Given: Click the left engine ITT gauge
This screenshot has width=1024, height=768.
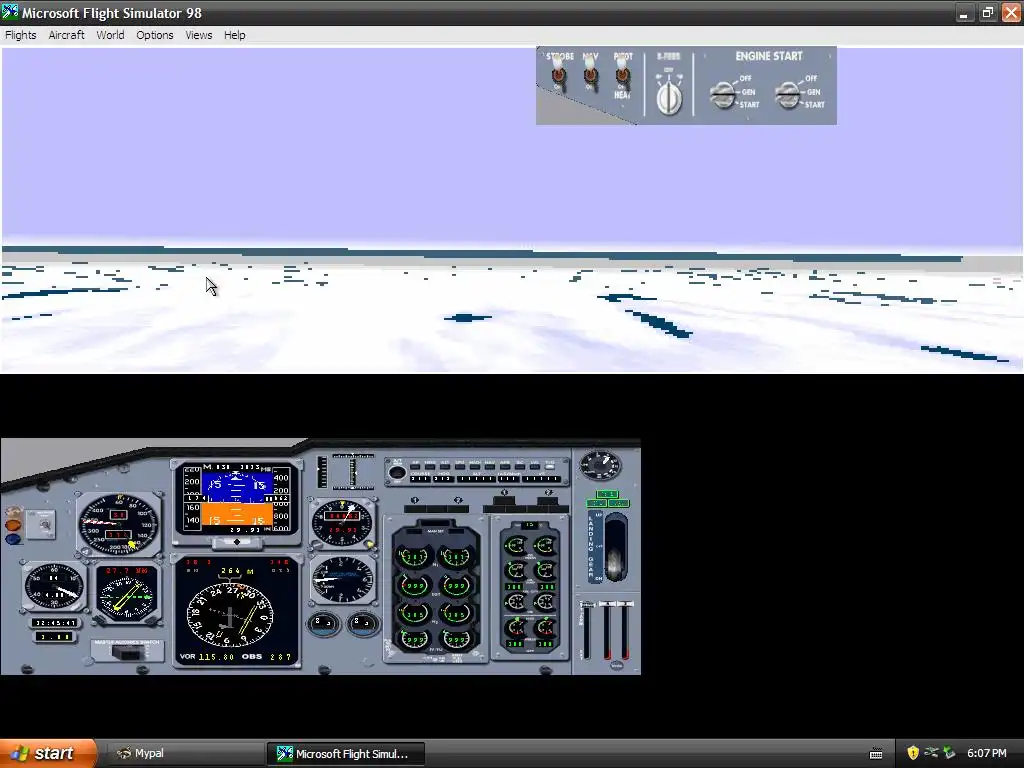Looking at the screenshot, I should coord(415,585).
